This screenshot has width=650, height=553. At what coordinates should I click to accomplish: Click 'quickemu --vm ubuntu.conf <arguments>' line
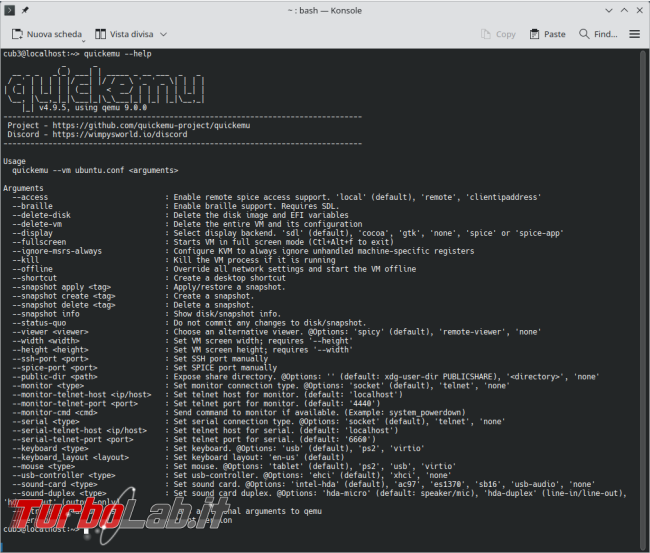[x=95, y=170]
